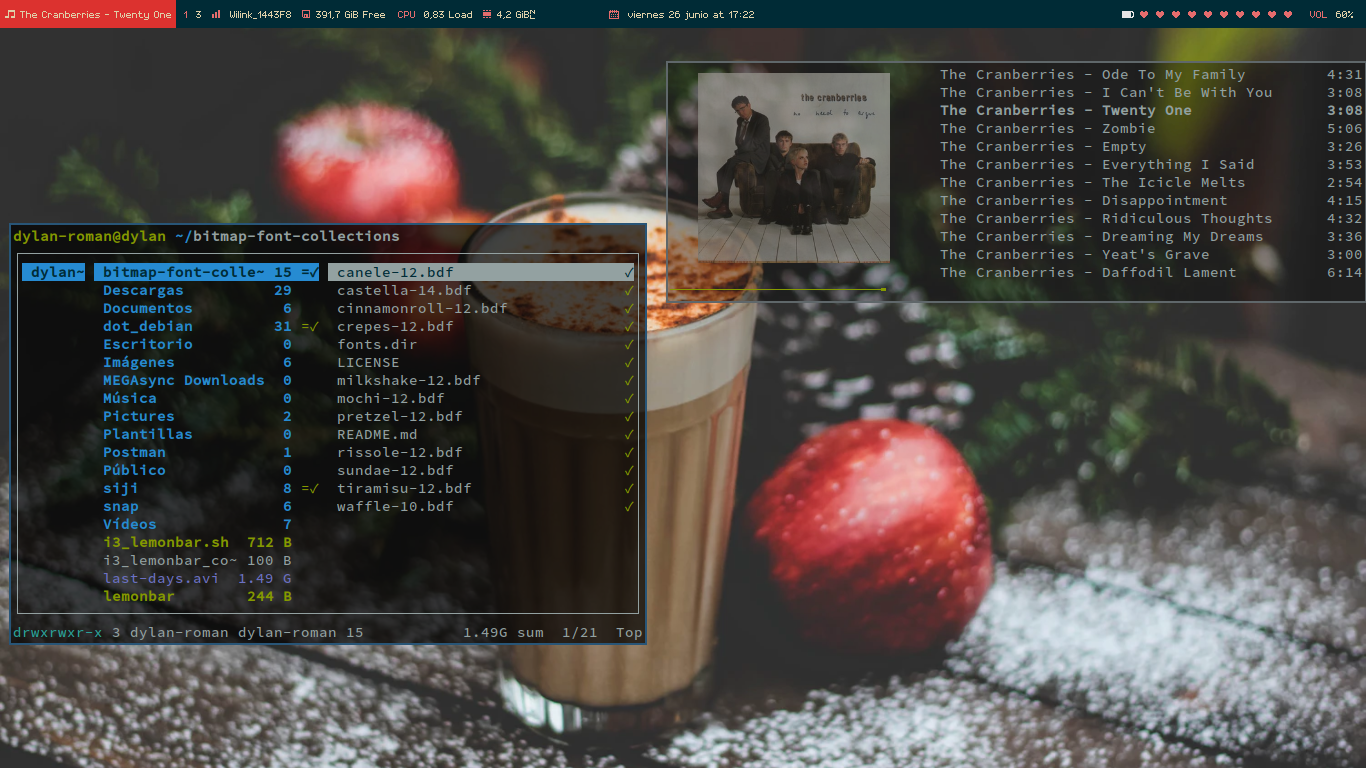Click the Cranberries album cover art

click(x=794, y=168)
